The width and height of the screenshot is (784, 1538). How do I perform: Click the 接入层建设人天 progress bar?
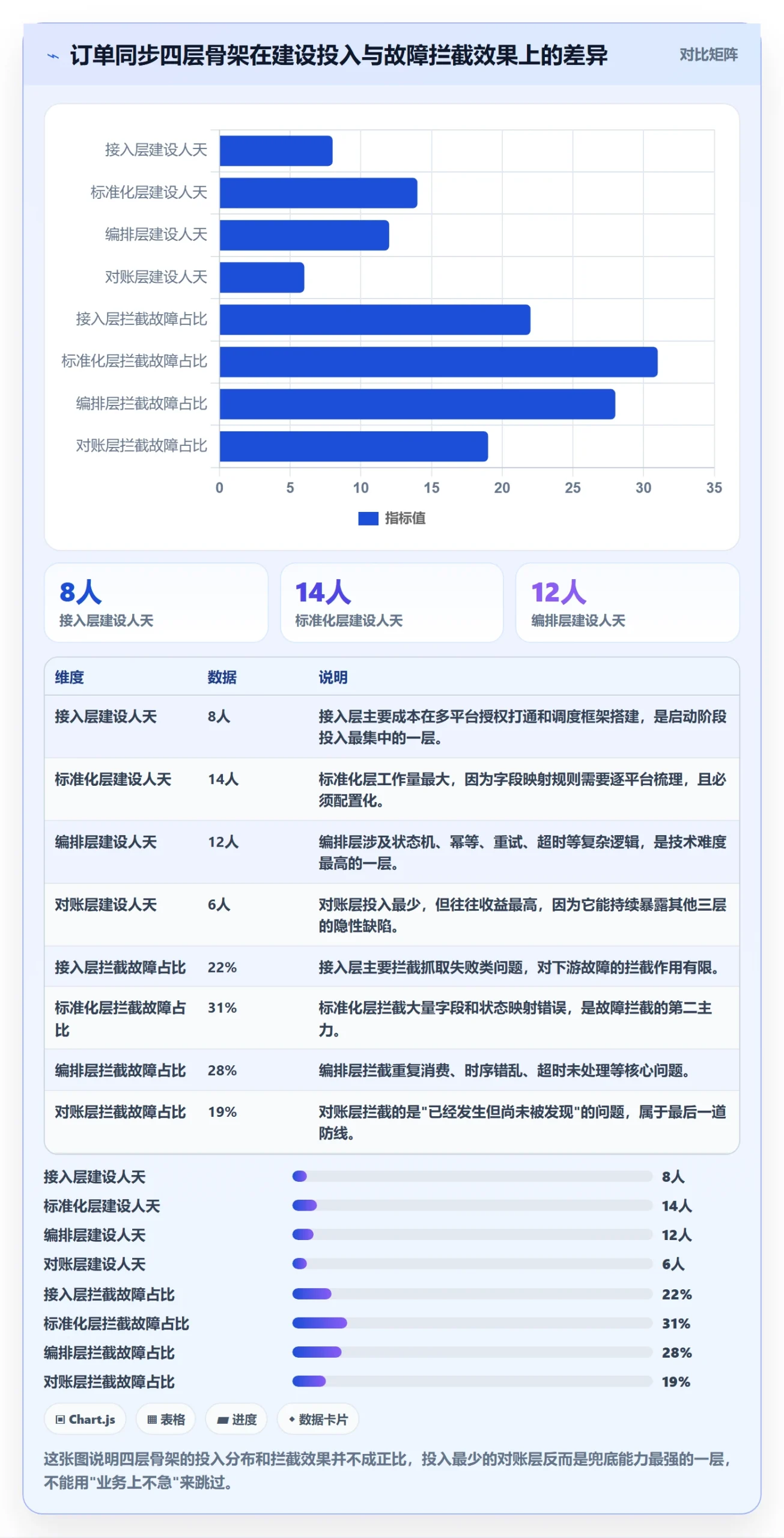point(472,1176)
